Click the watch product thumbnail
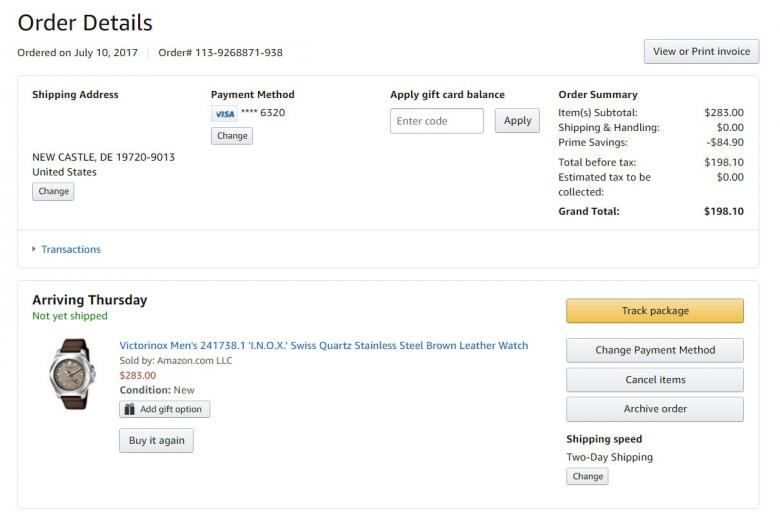 pyautogui.click(x=69, y=373)
